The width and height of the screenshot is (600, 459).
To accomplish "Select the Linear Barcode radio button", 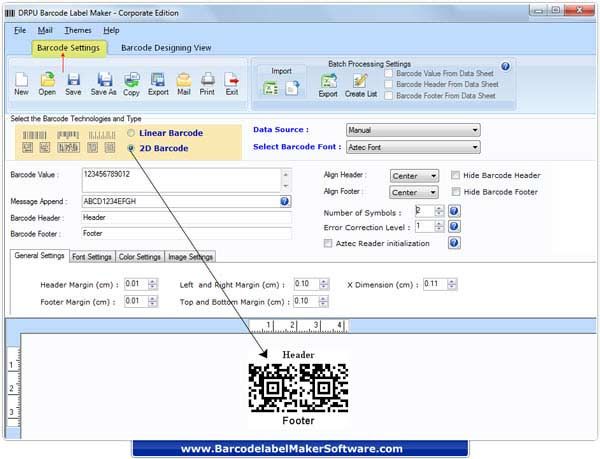I will tap(132, 133).
